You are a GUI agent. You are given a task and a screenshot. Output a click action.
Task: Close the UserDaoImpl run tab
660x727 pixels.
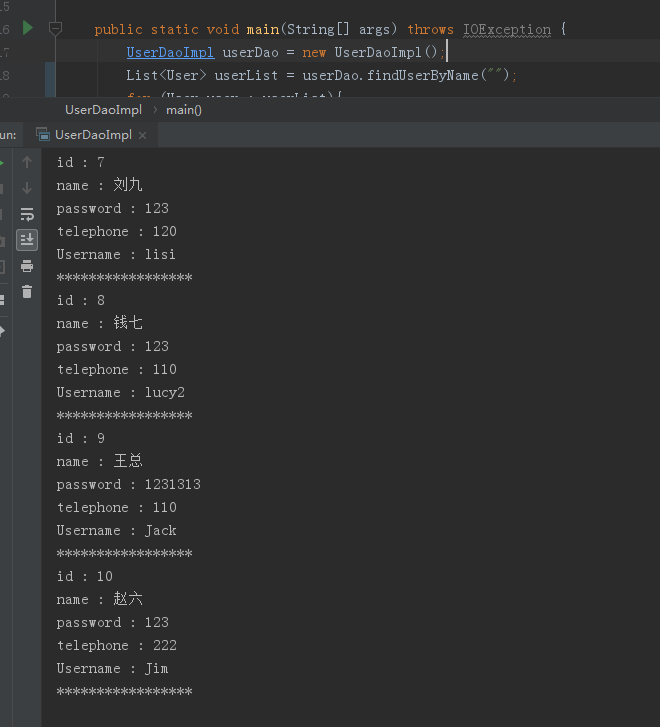click(143, 136)
